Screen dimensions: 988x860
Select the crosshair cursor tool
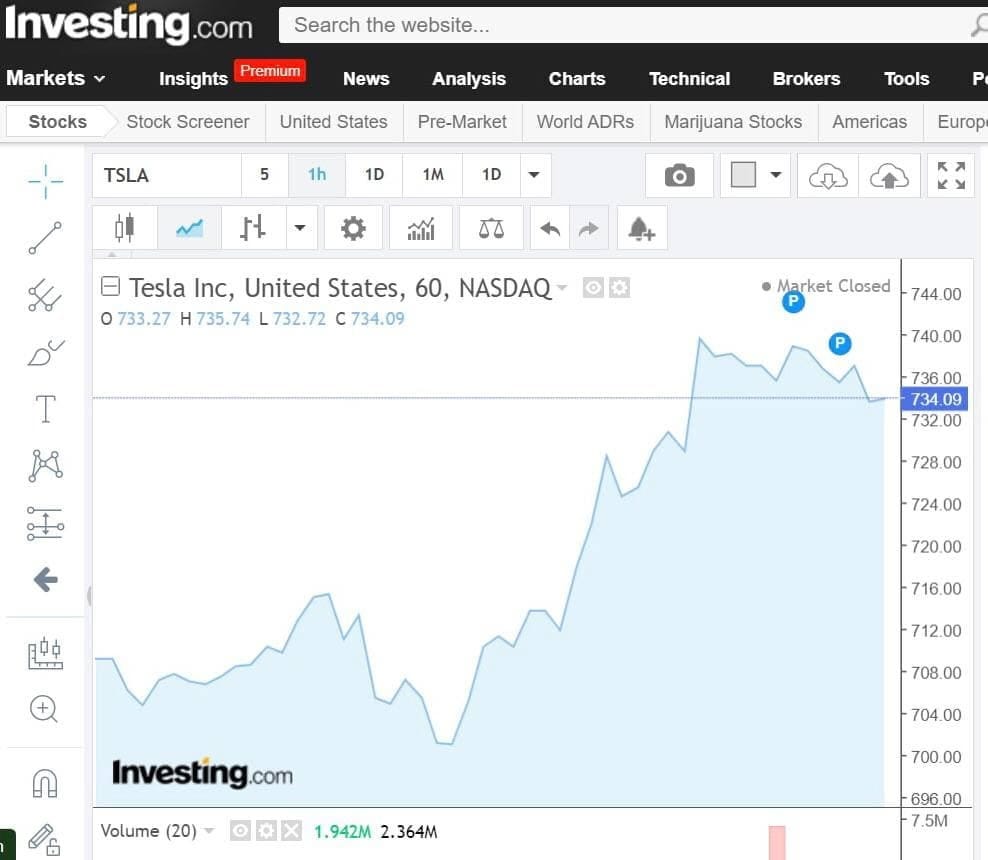tap(45, 181)
